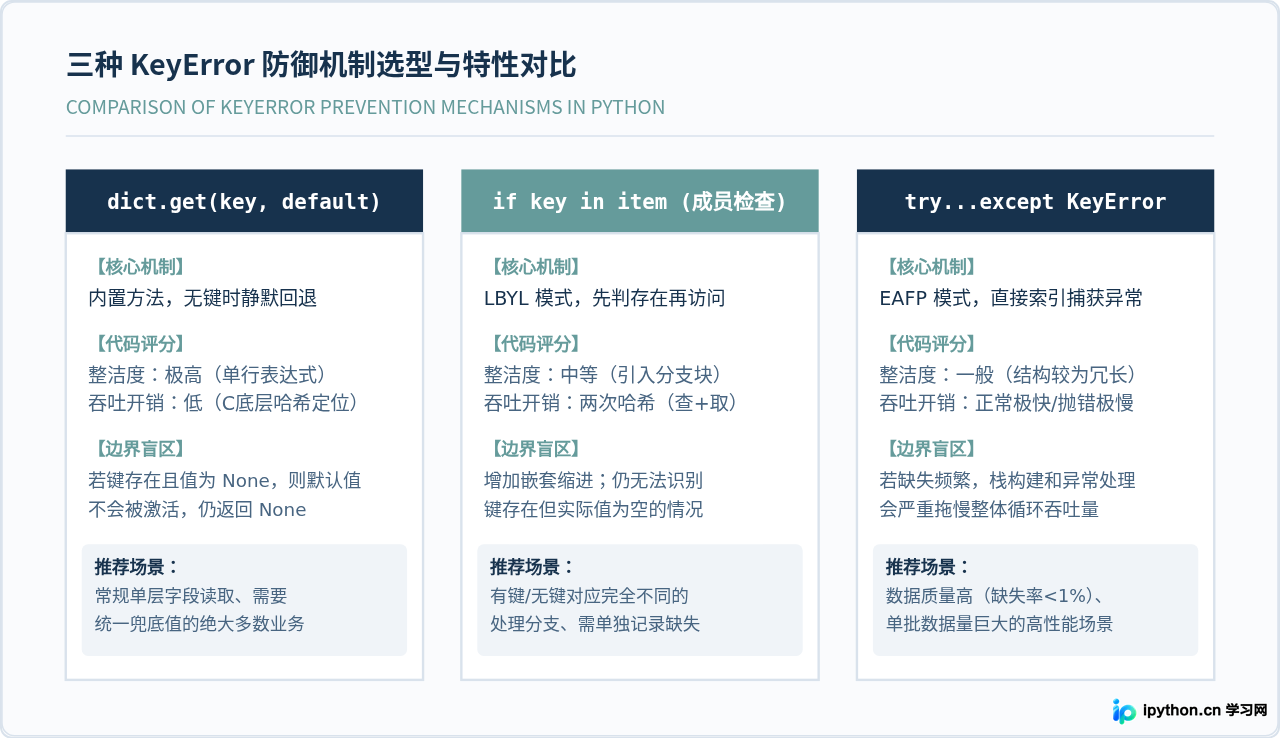Click '吞吐开销：两次哈希（查+取）'
Screen dimensions: 1280x738
[613, 403]
